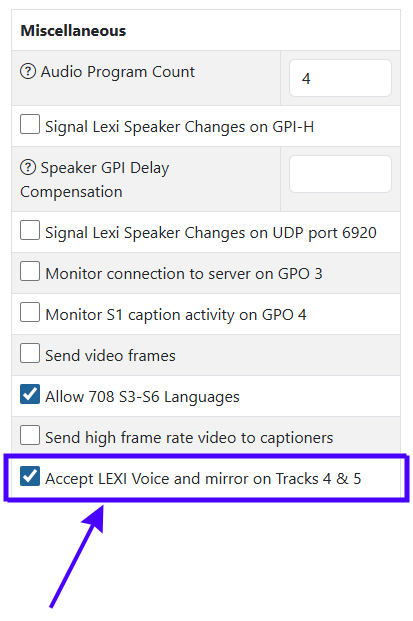The height and width of the screenshot is (621, 413).
Task: Click the Speaker GPI Delay Compensation label text
Action: [x=95, y=180]
